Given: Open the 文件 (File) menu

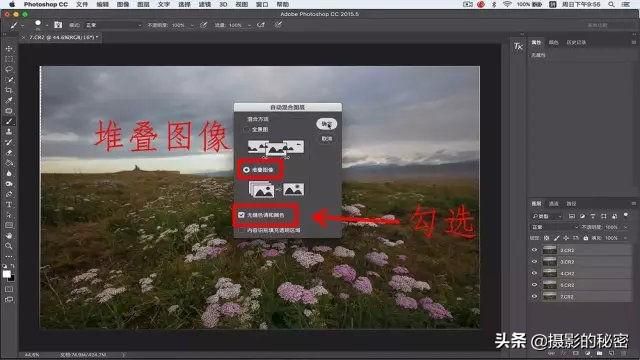Looking at the screenshot, I should [x=82, y=4].
